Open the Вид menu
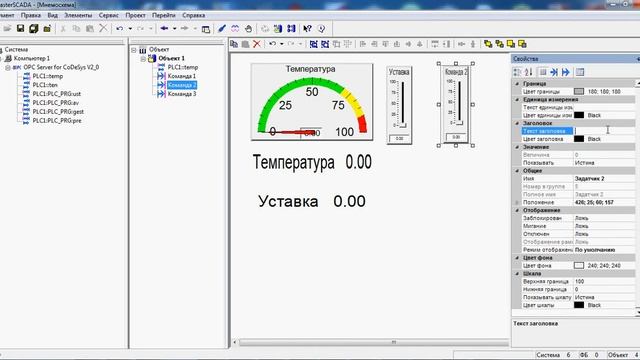Screen dimensions: 640x360 [x=52, y=15]
